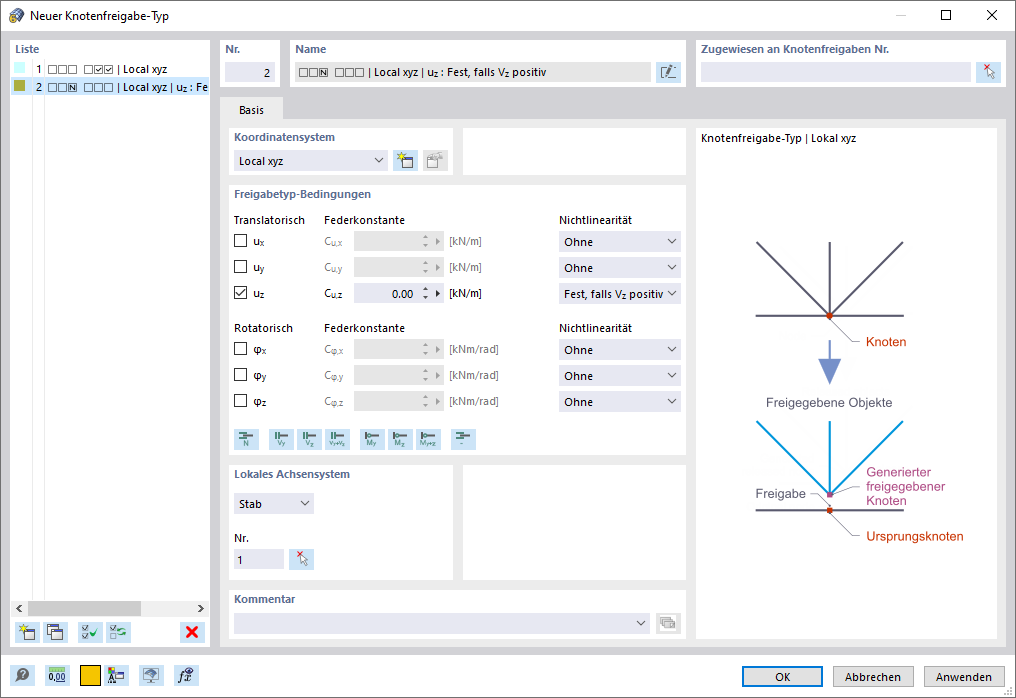1016x698 pixels.
Task: Enable the φx rotational checkbox
Action: pyautogui.click(x=240, y=349)
